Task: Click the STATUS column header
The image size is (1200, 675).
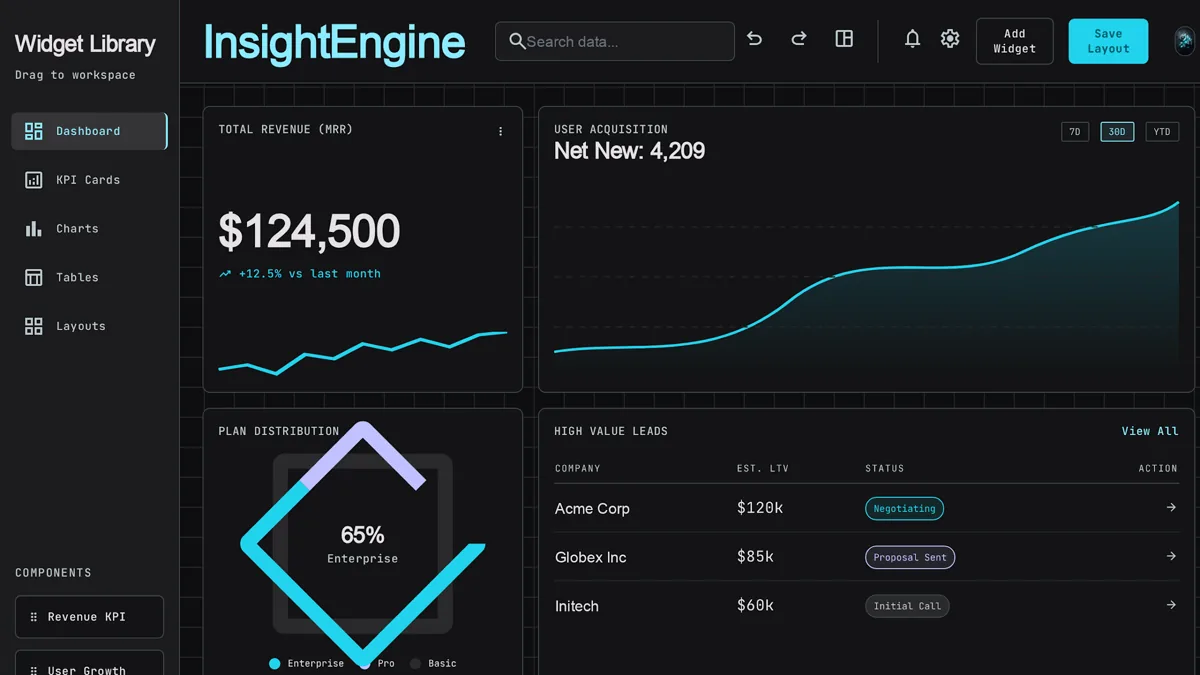Action: pos(885,468)
